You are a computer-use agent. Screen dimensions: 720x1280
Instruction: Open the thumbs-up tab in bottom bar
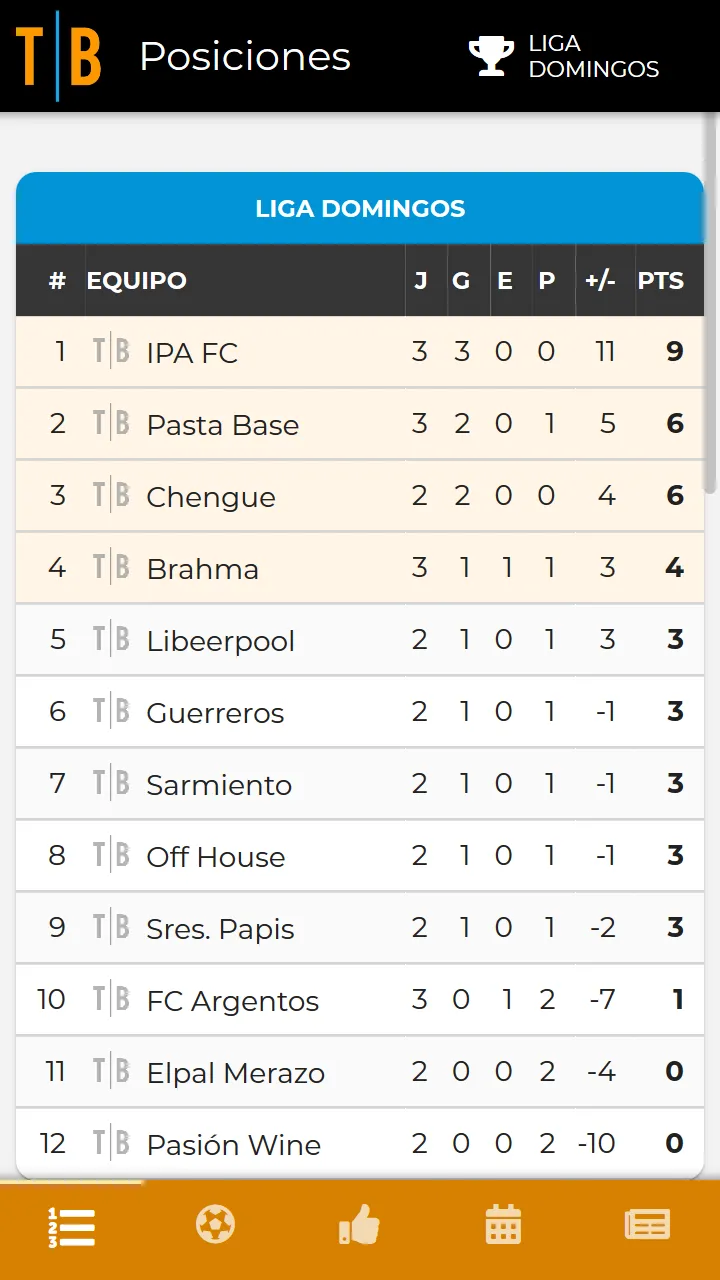tap(359, 1224)
